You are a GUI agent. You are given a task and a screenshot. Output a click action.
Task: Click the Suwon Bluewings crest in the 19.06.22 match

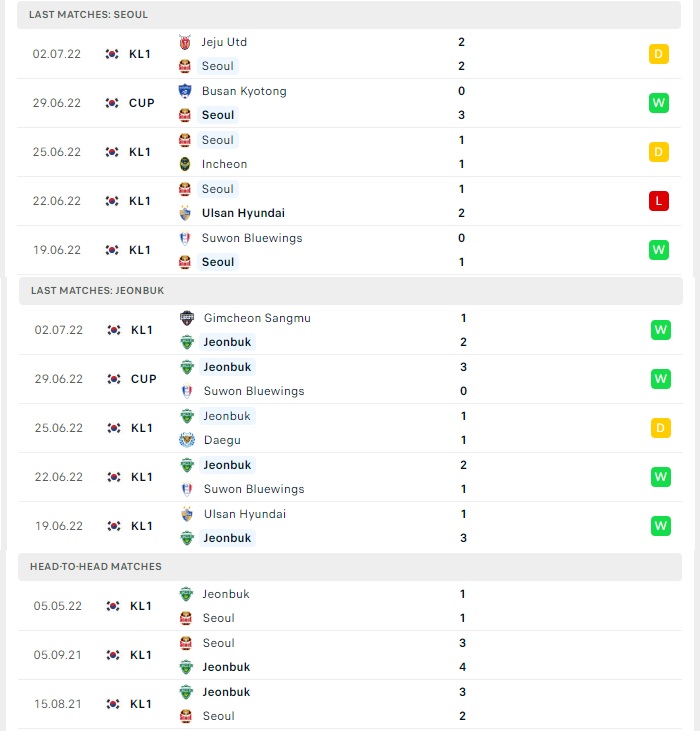(x=185, y=238)
